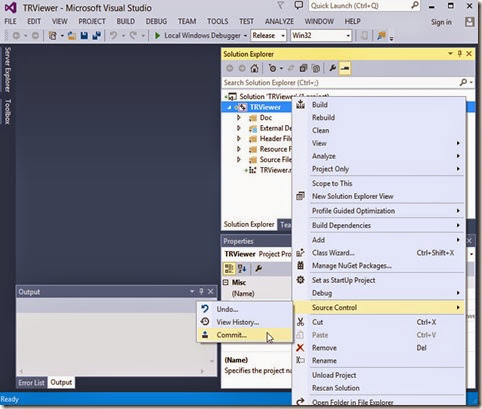Image resolution: width=482 pixels, height=409 pixels.
Task: Click the Solution Explorer Back arrow icon
Action: (230, 68)
